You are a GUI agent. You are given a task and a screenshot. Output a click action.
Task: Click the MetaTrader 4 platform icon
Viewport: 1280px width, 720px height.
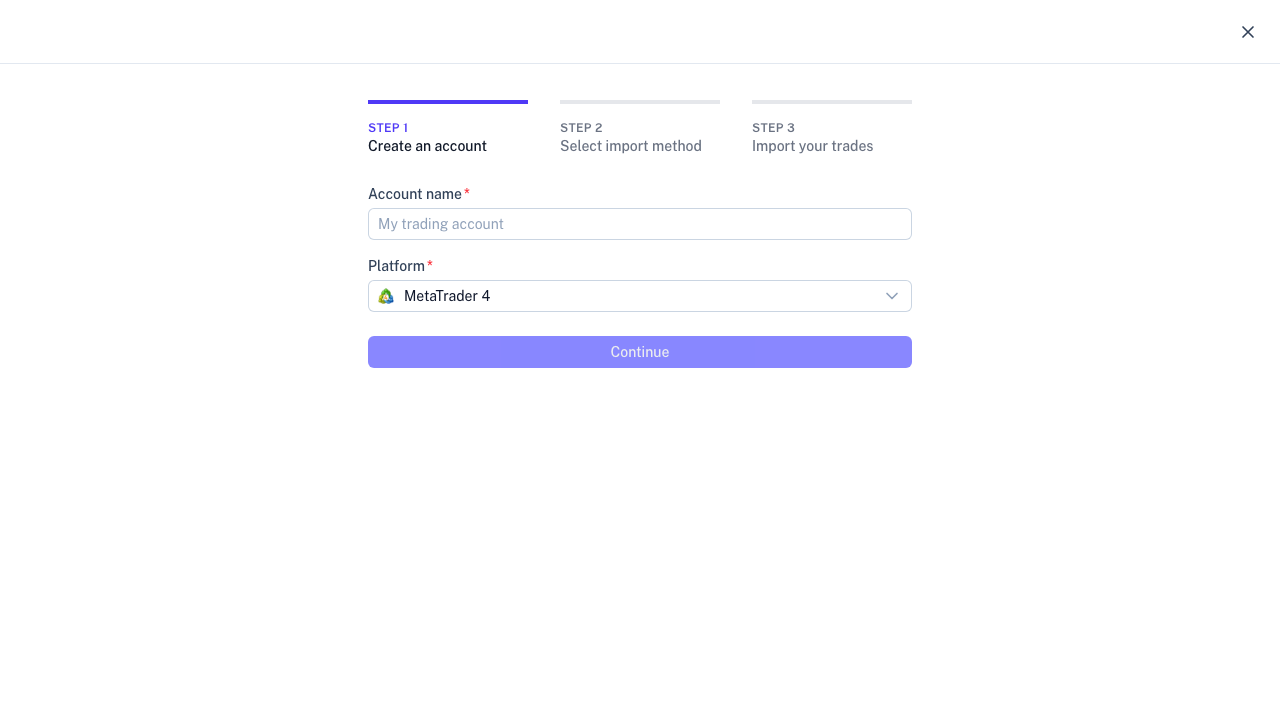386,296
